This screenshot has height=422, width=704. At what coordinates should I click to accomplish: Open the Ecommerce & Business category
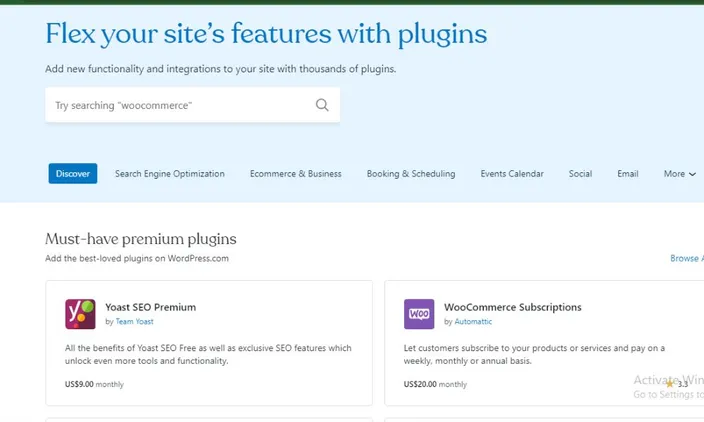(296, 174)
